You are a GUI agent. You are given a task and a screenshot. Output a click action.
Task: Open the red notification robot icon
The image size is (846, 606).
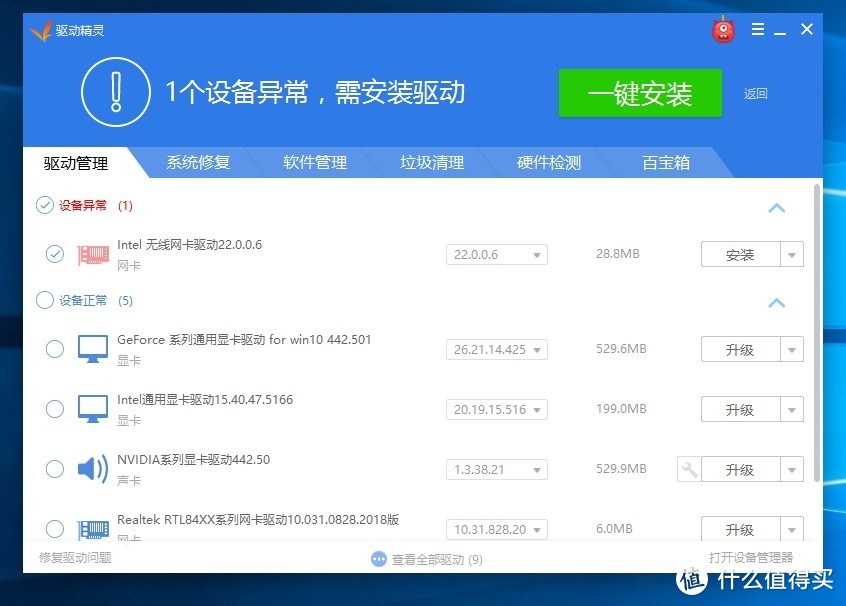(722, 29)
